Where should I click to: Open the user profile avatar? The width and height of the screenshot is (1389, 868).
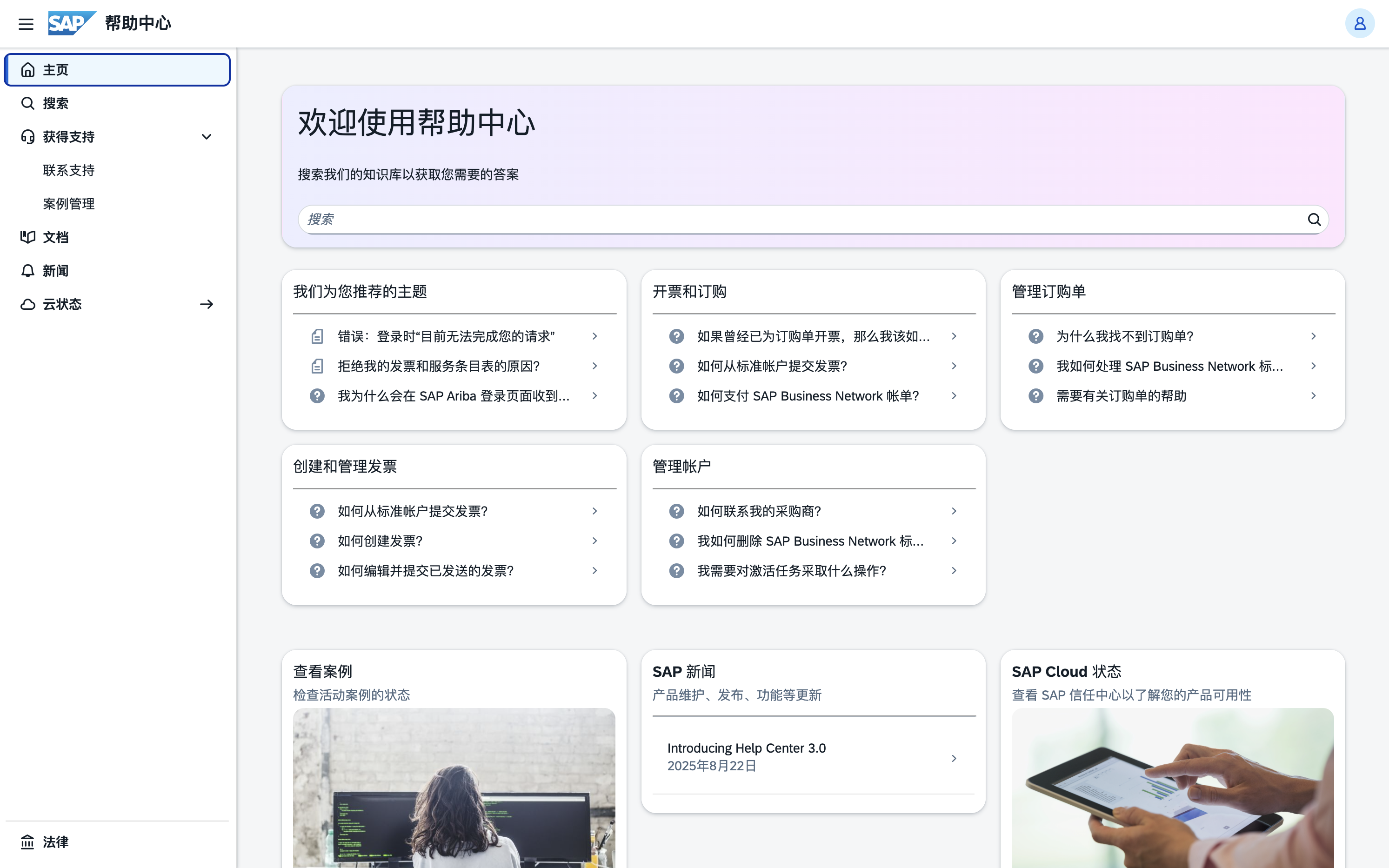[x=1359, y=24]
